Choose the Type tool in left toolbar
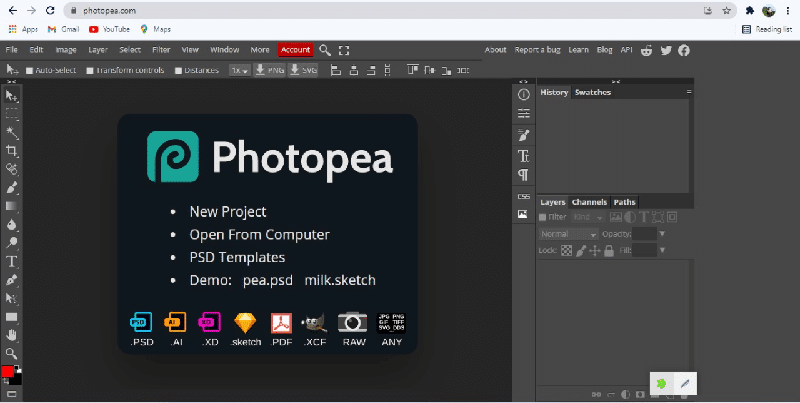The image size is (800, 403). click(12, 261)
